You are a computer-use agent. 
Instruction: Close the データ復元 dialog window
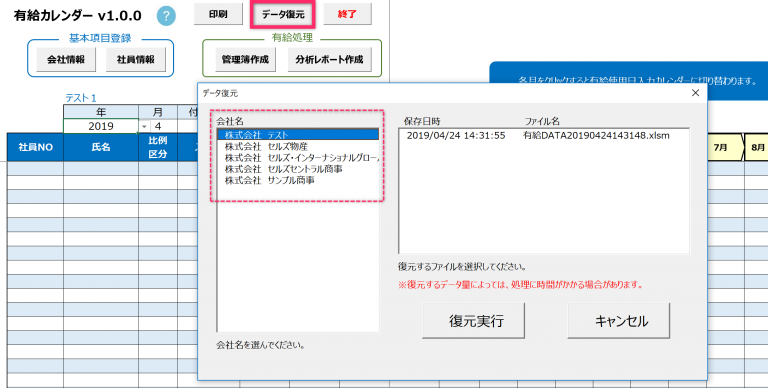(695, 93)
